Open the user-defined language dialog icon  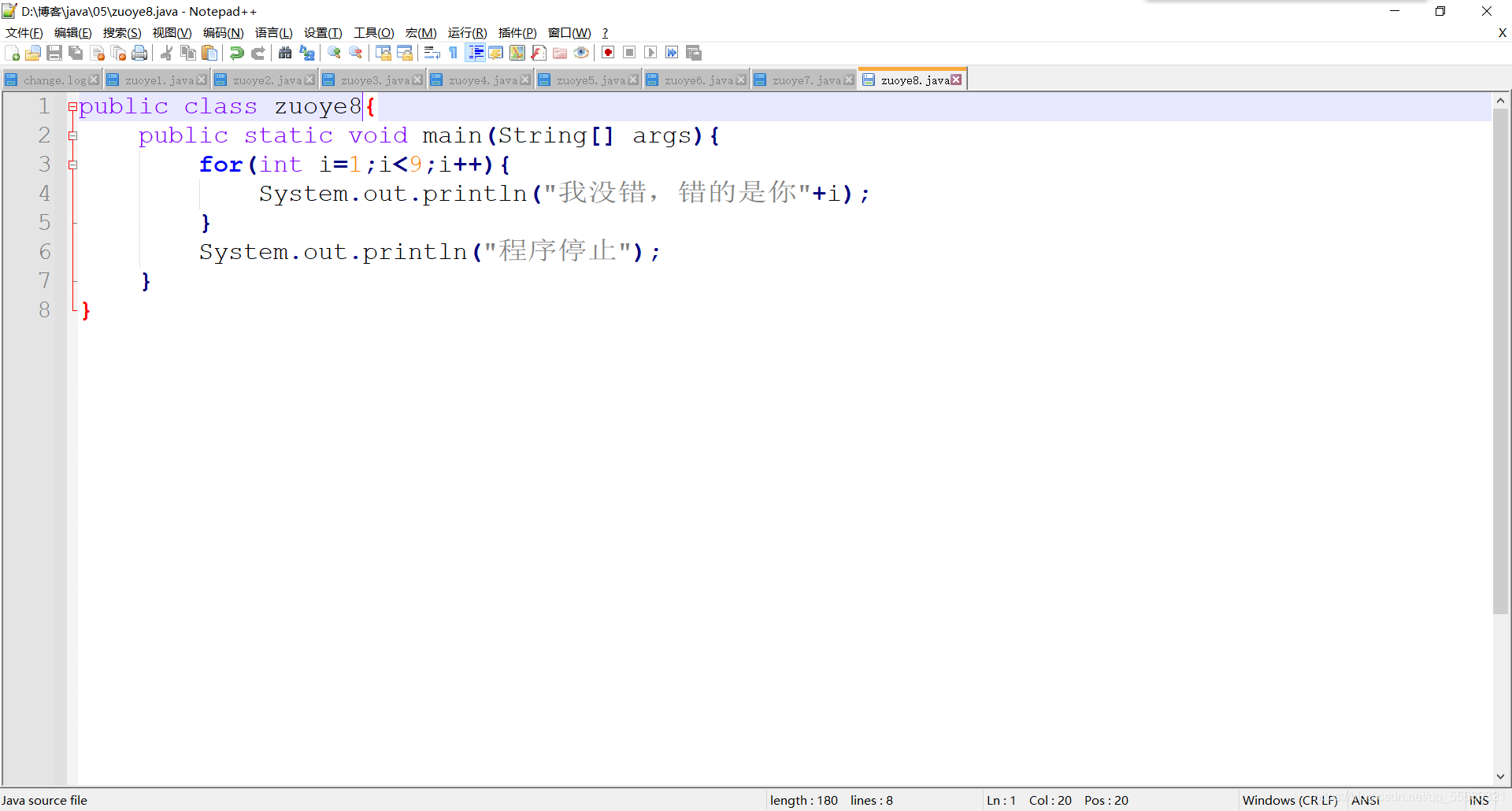pos(496,53)
